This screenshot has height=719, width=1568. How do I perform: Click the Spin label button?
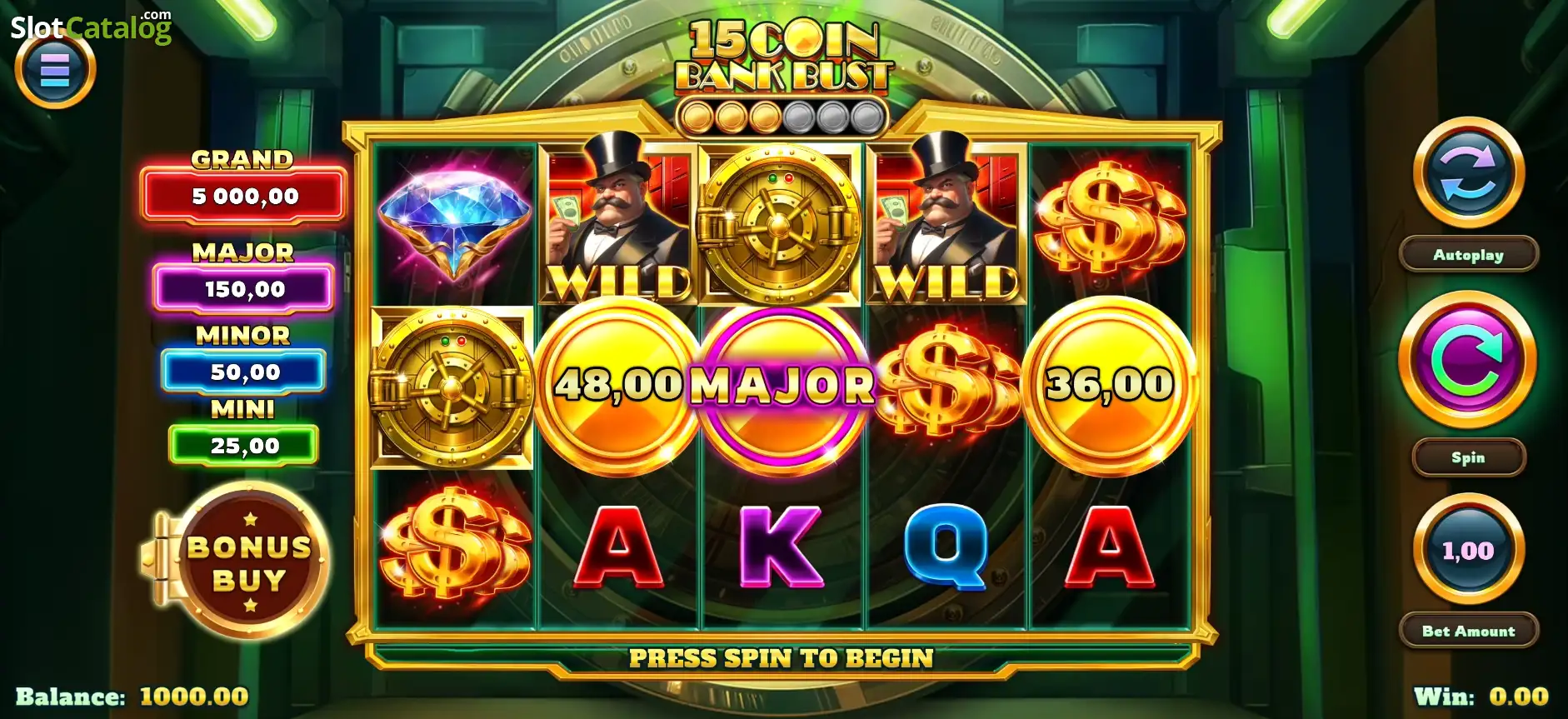1468,457
